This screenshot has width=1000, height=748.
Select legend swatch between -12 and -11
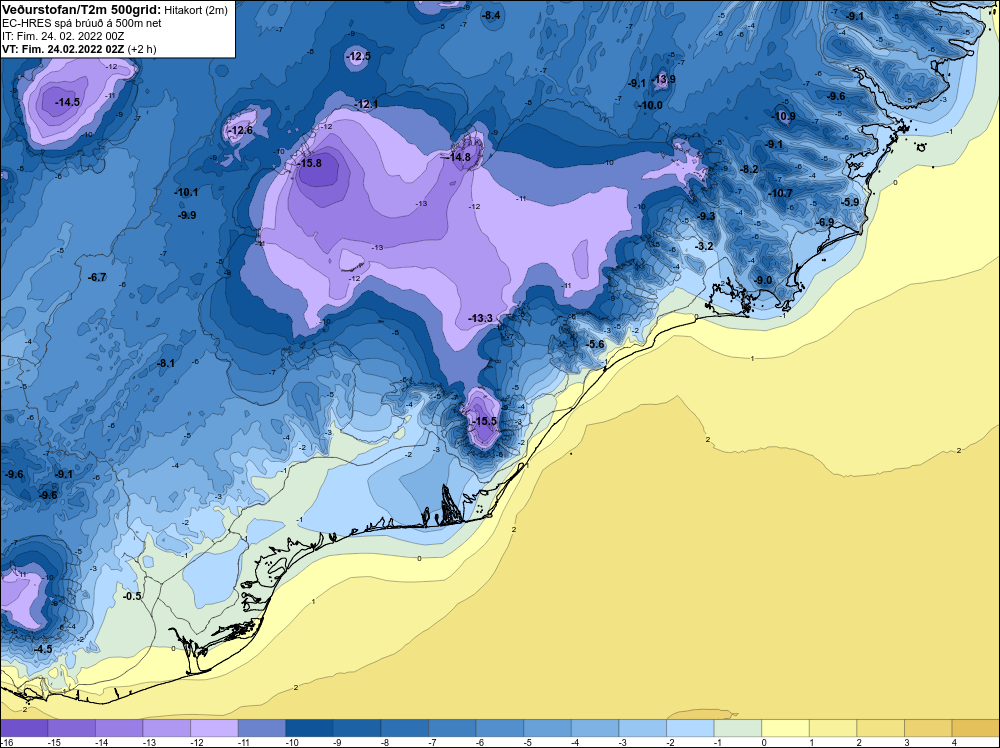point(214,728)
